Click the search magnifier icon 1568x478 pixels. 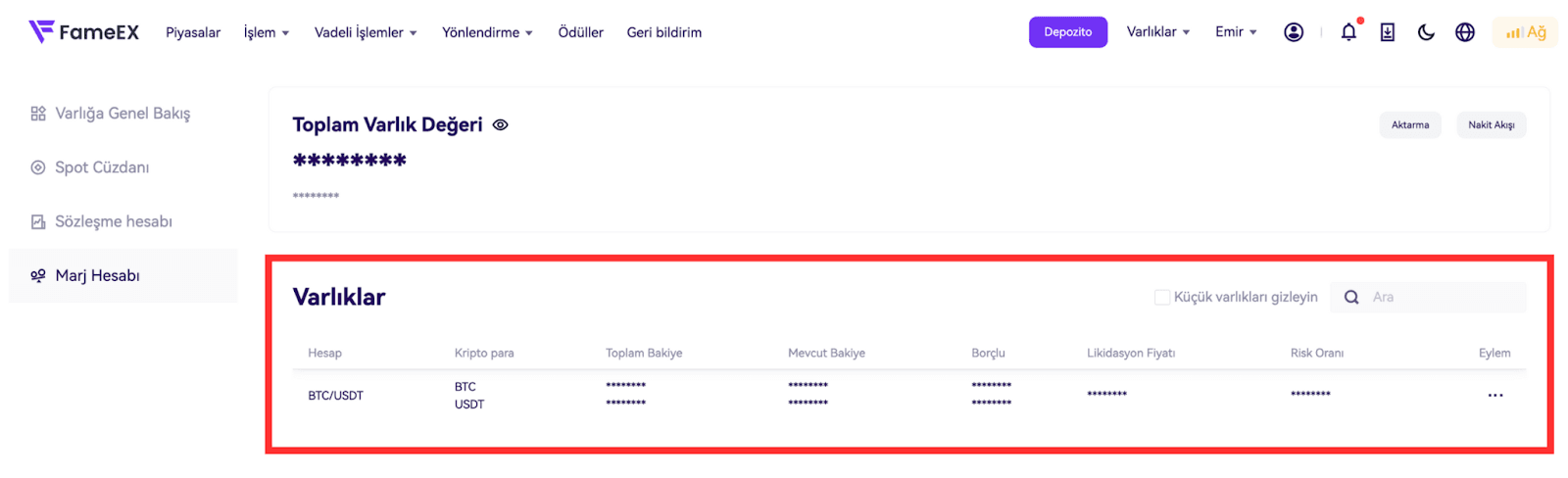click(x=1351, y=297)
